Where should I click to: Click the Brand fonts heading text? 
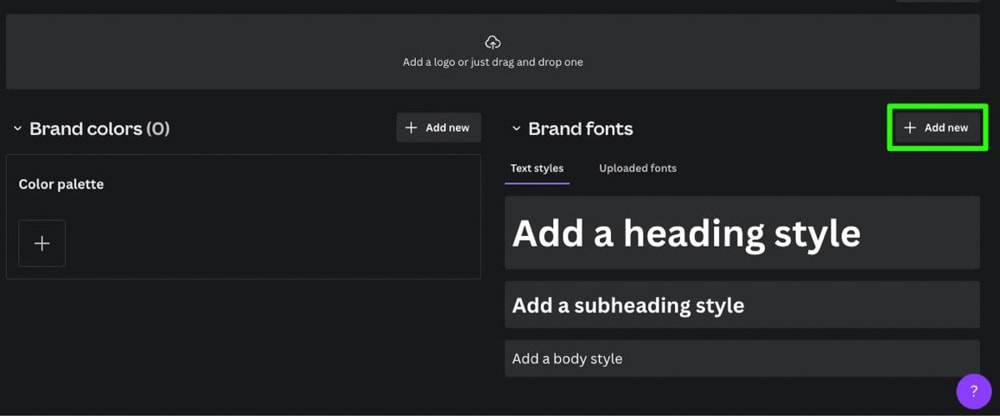point(580,129)
